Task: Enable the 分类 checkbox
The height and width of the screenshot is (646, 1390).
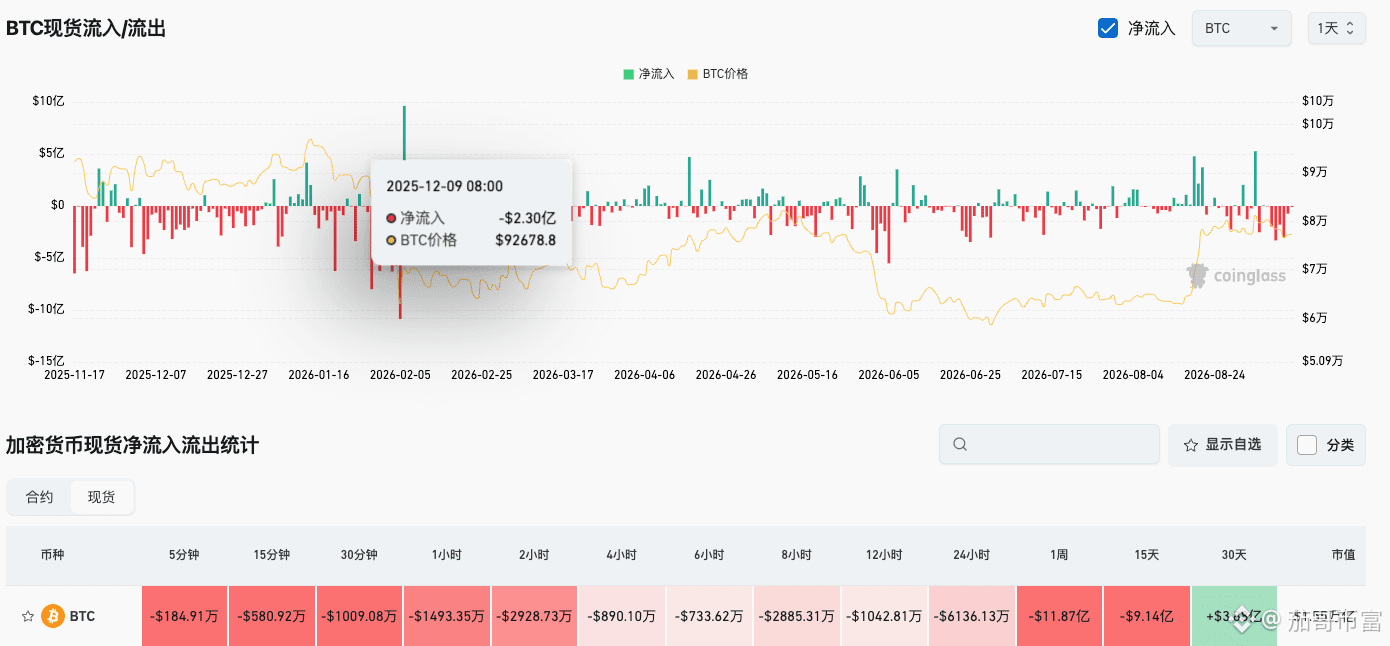Action: (x=1307, y=445)
